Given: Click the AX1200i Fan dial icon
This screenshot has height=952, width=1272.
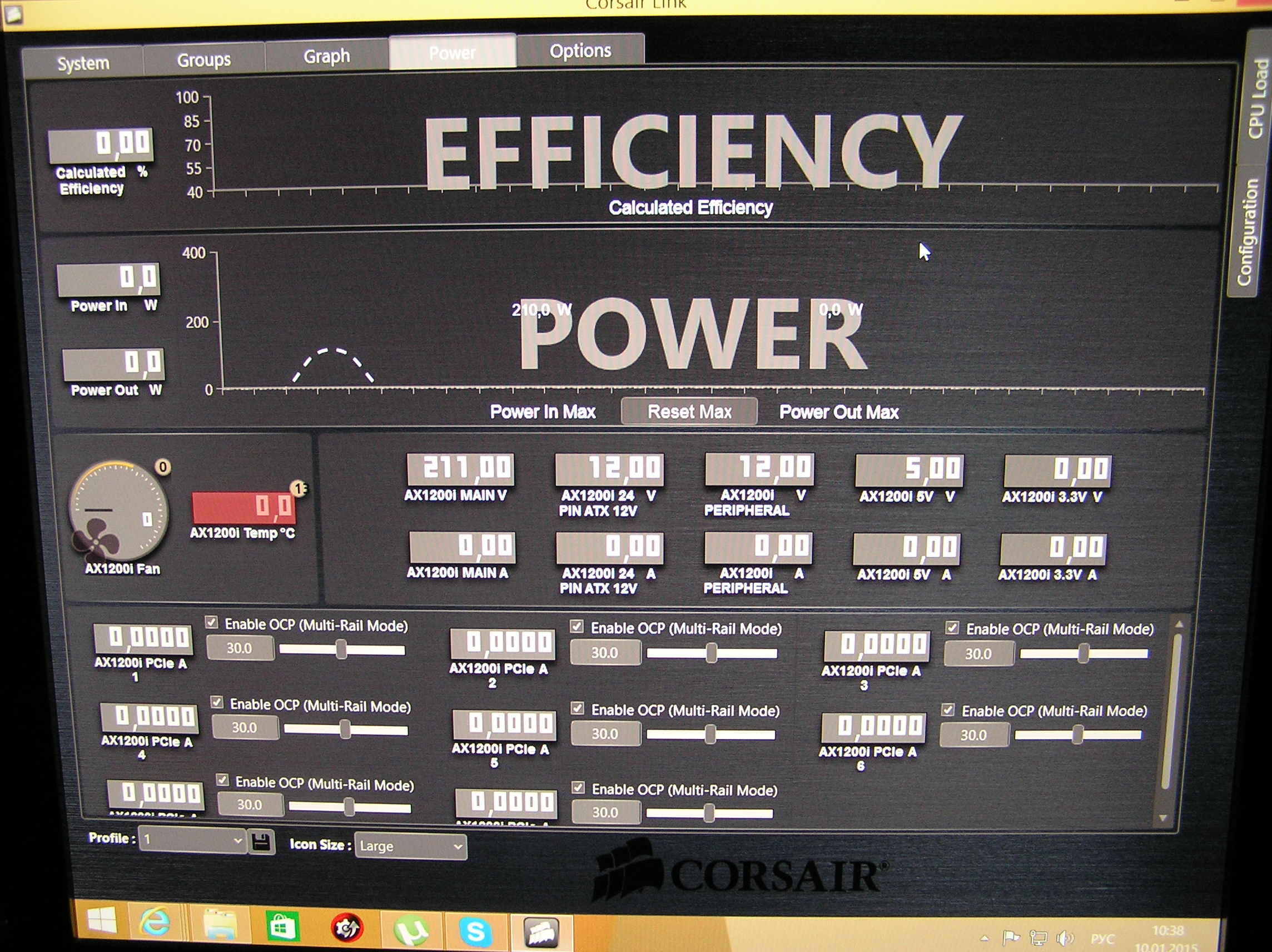Looking at the screenshot, I should click(118, 511).
